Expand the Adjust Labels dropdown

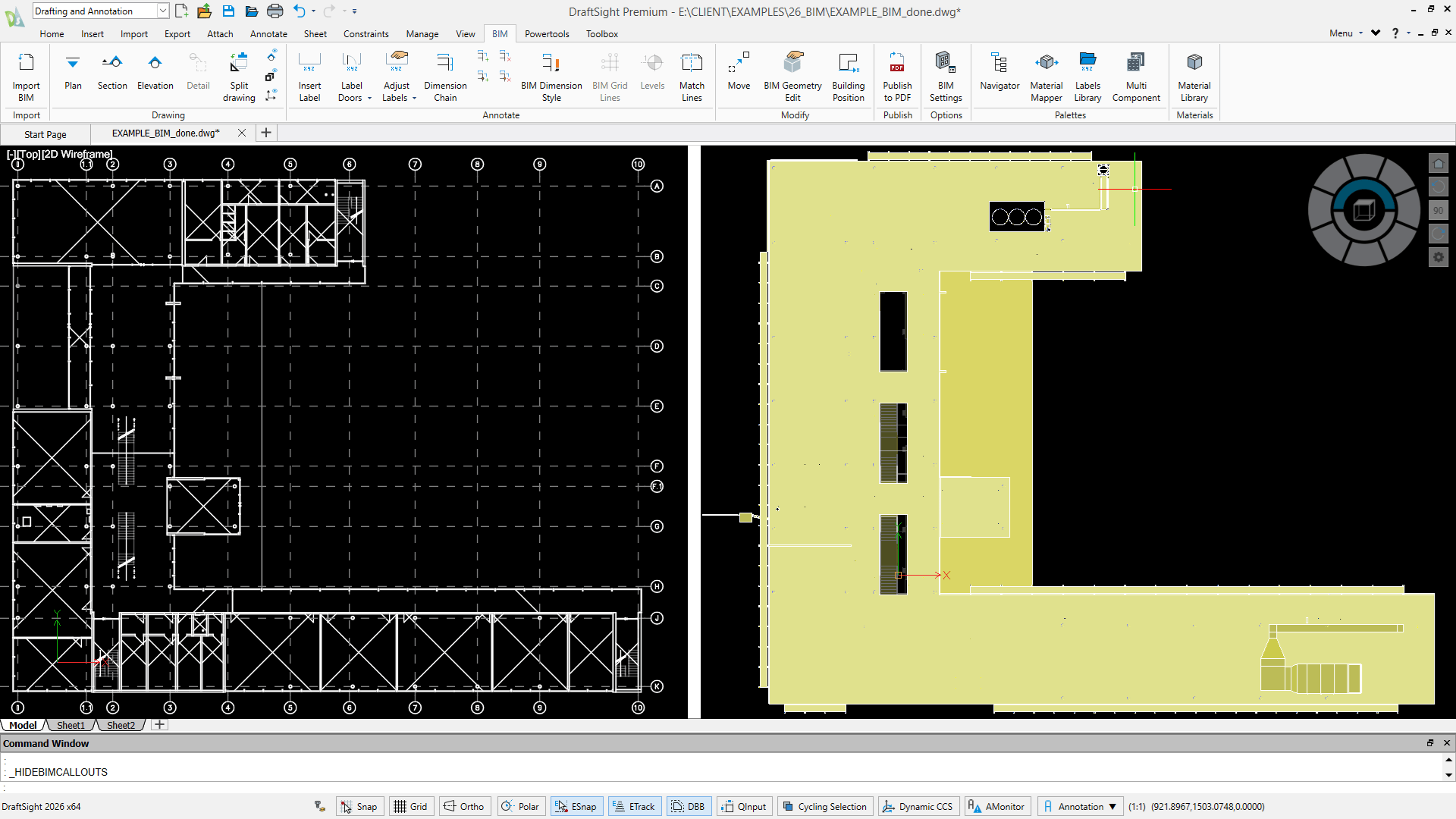414,98
